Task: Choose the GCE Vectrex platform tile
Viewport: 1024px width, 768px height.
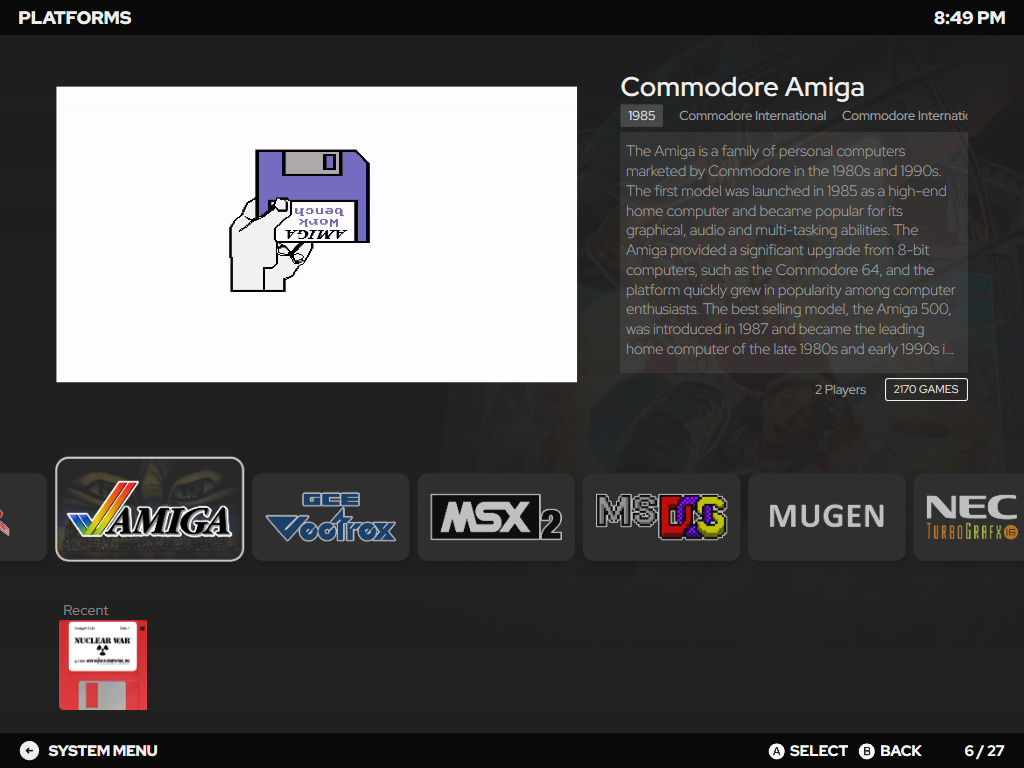Action: 330,517
